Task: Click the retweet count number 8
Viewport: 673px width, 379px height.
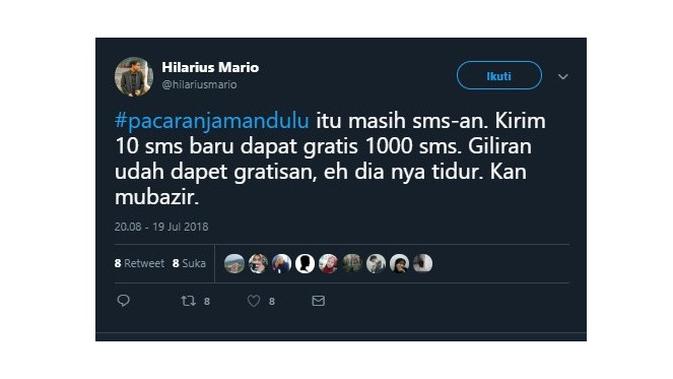Action: click(207, 302)
